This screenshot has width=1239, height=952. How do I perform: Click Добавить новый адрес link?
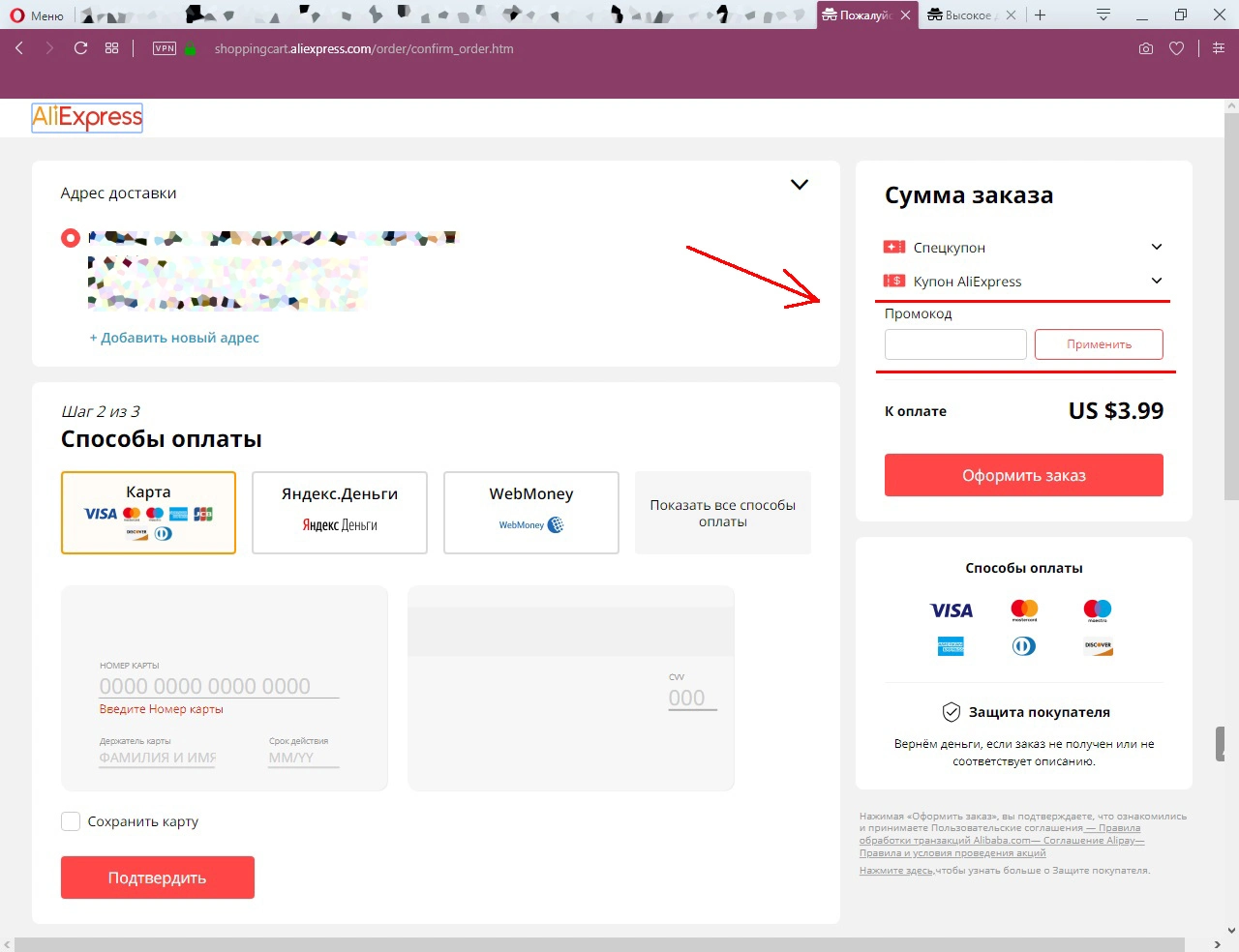click(174, 338)
